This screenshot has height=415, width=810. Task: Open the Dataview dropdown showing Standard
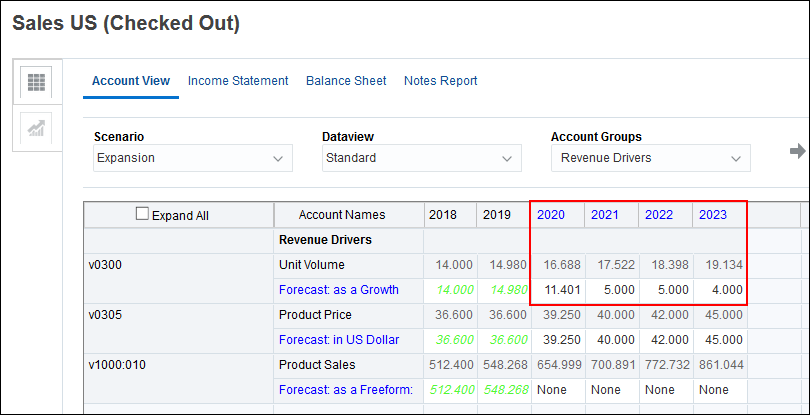422,158
